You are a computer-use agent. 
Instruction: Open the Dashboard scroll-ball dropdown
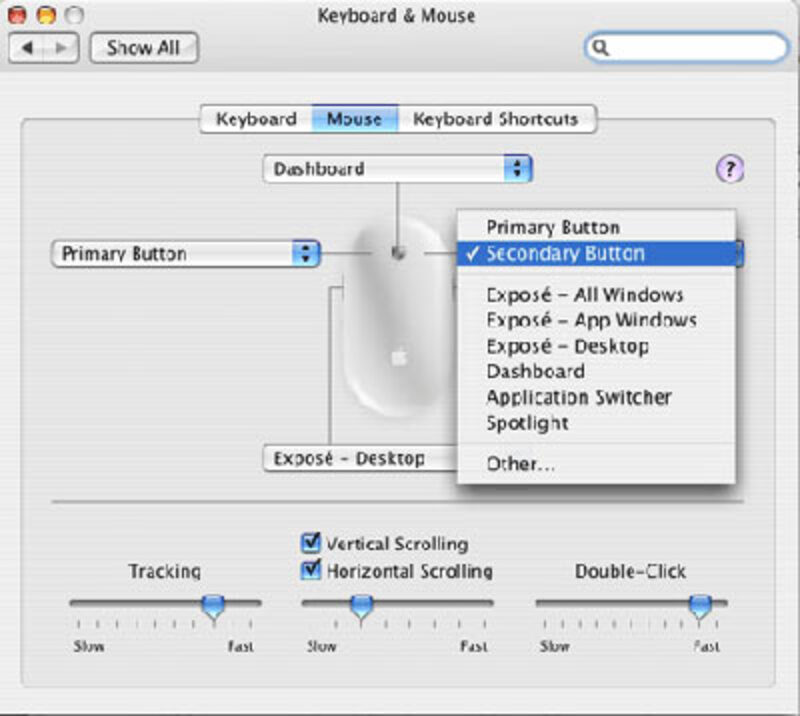tap(397, 169)
